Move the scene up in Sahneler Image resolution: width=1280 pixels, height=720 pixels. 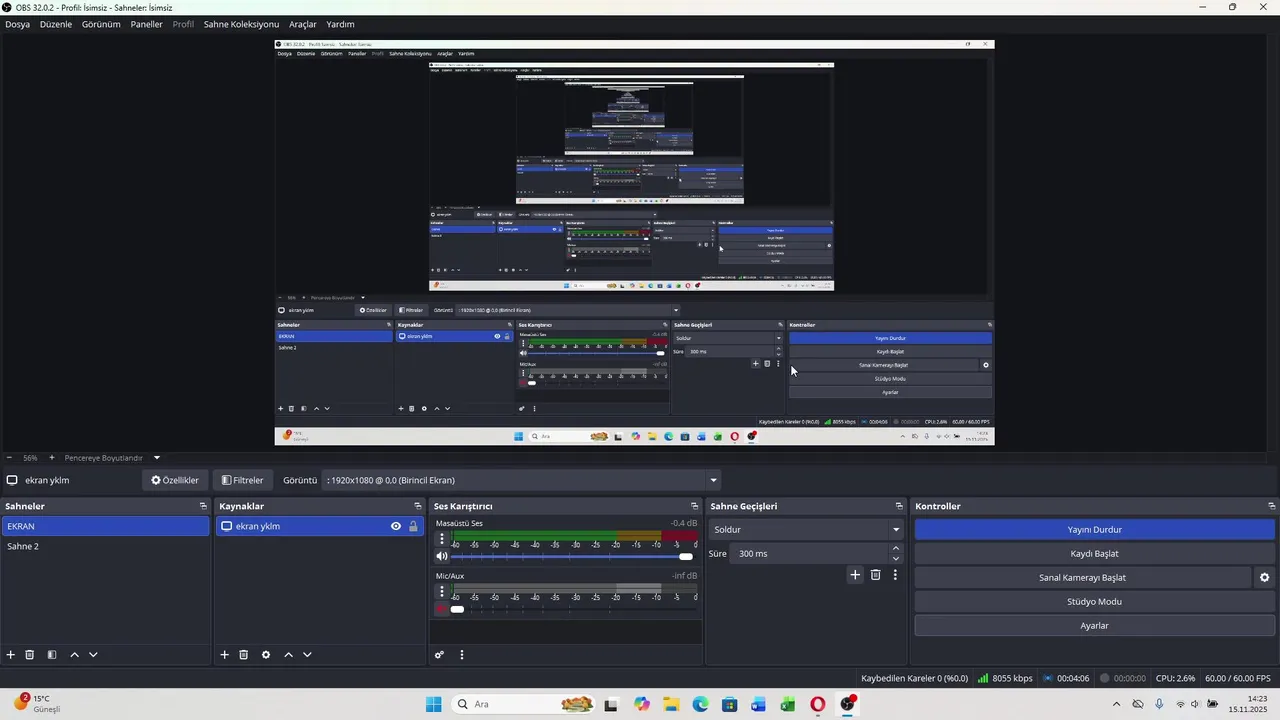[74, 655]
